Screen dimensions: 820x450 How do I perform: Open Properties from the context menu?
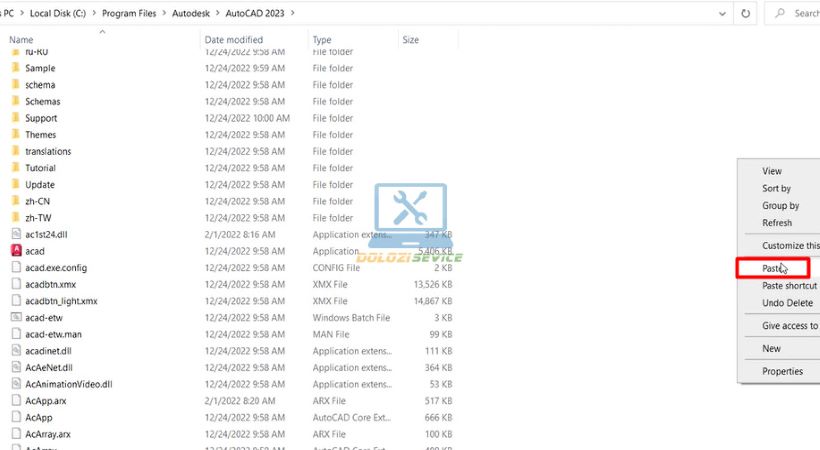pyautogui.click(x=782, y=371)
